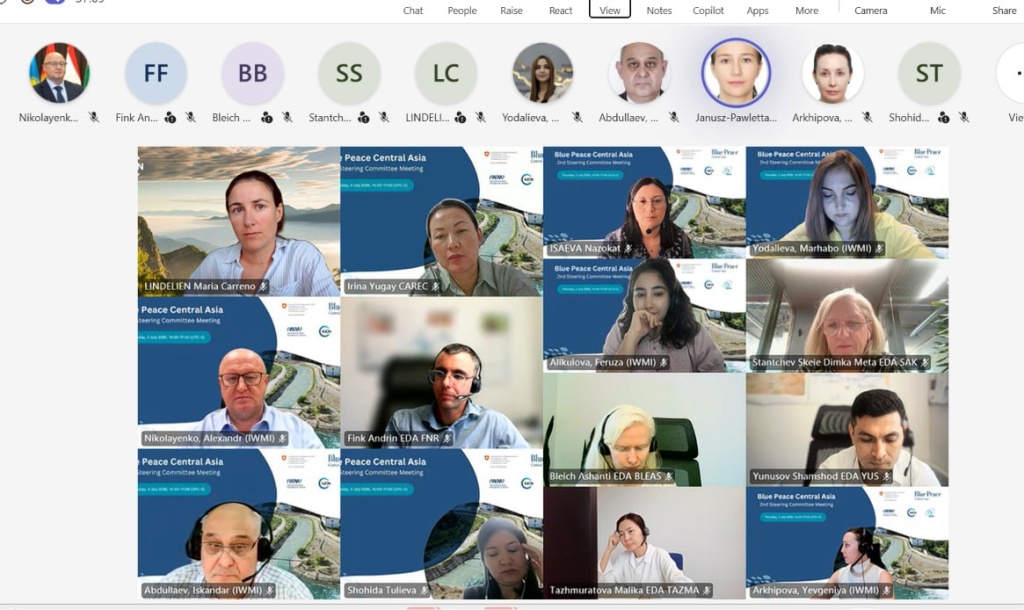Raise your hand with Raise button
This screenshot has height=610, width=1024.
tap(511, 10)
